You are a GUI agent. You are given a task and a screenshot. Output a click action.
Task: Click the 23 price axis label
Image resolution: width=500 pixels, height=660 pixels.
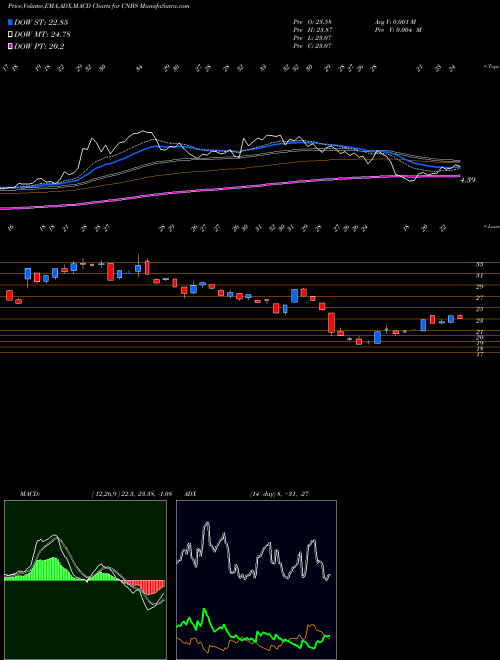[x=479, y=321]
